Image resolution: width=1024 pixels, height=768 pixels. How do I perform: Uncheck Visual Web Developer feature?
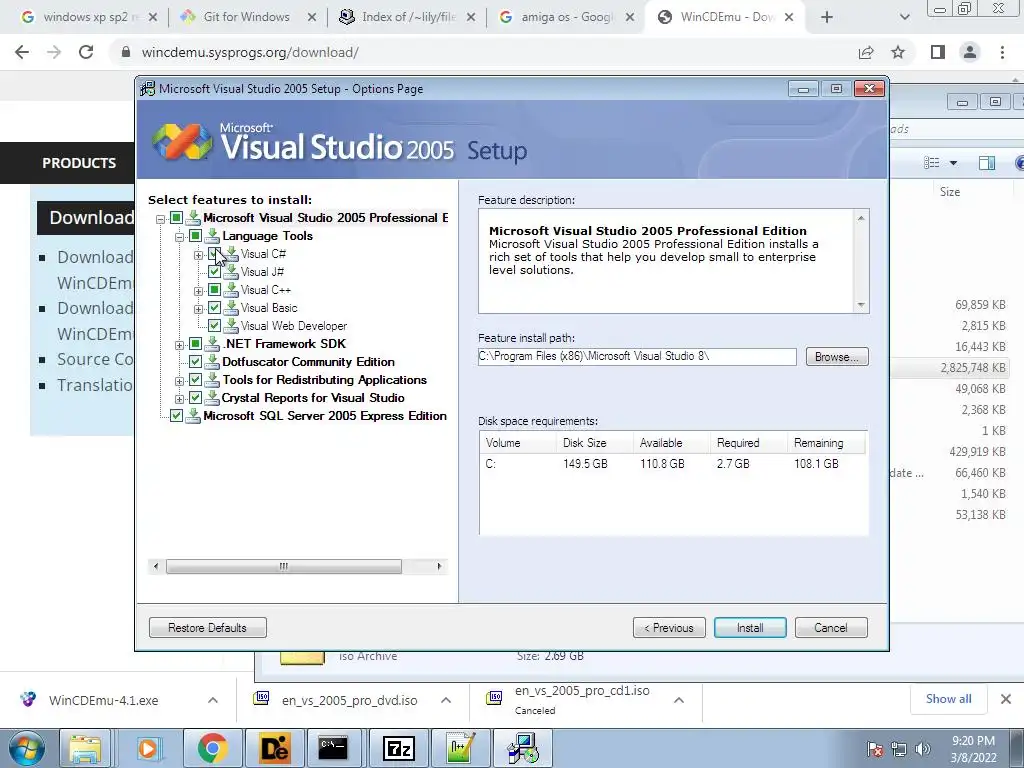pos(214,326)
